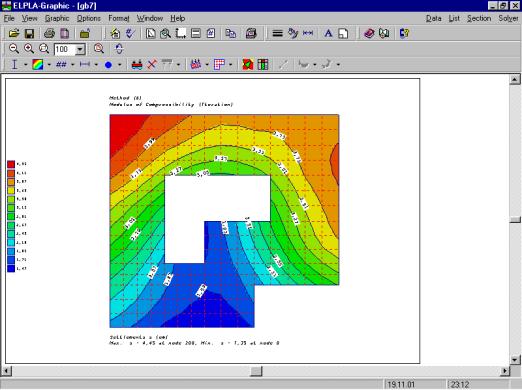
Task: Click the line thickness icon
Action: click(x=277, y=33)
